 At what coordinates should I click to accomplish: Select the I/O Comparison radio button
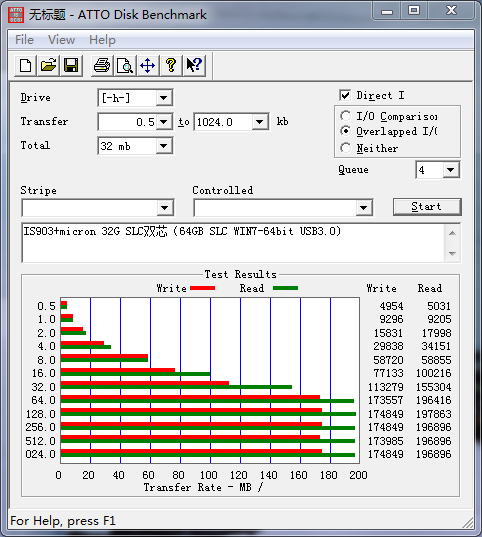345,116
